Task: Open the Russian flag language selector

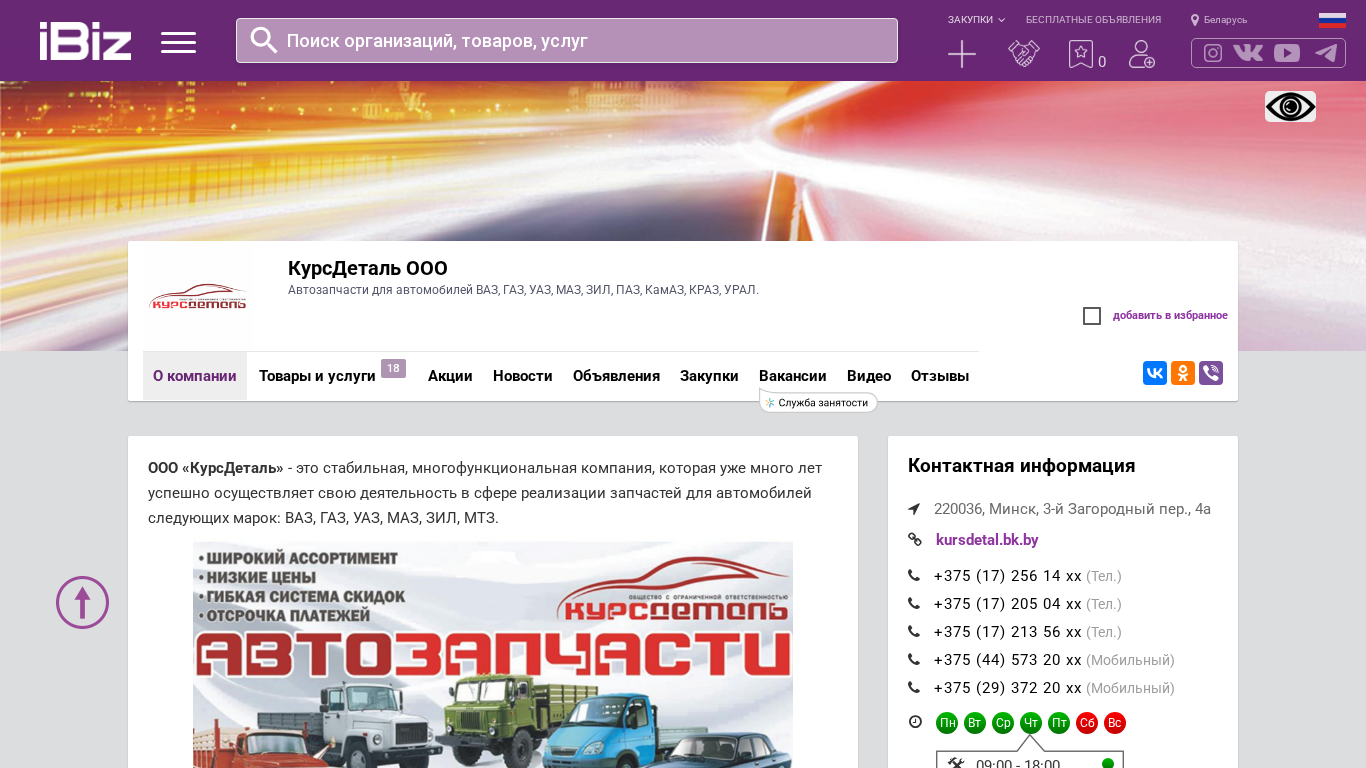Action: point(1332,20)
